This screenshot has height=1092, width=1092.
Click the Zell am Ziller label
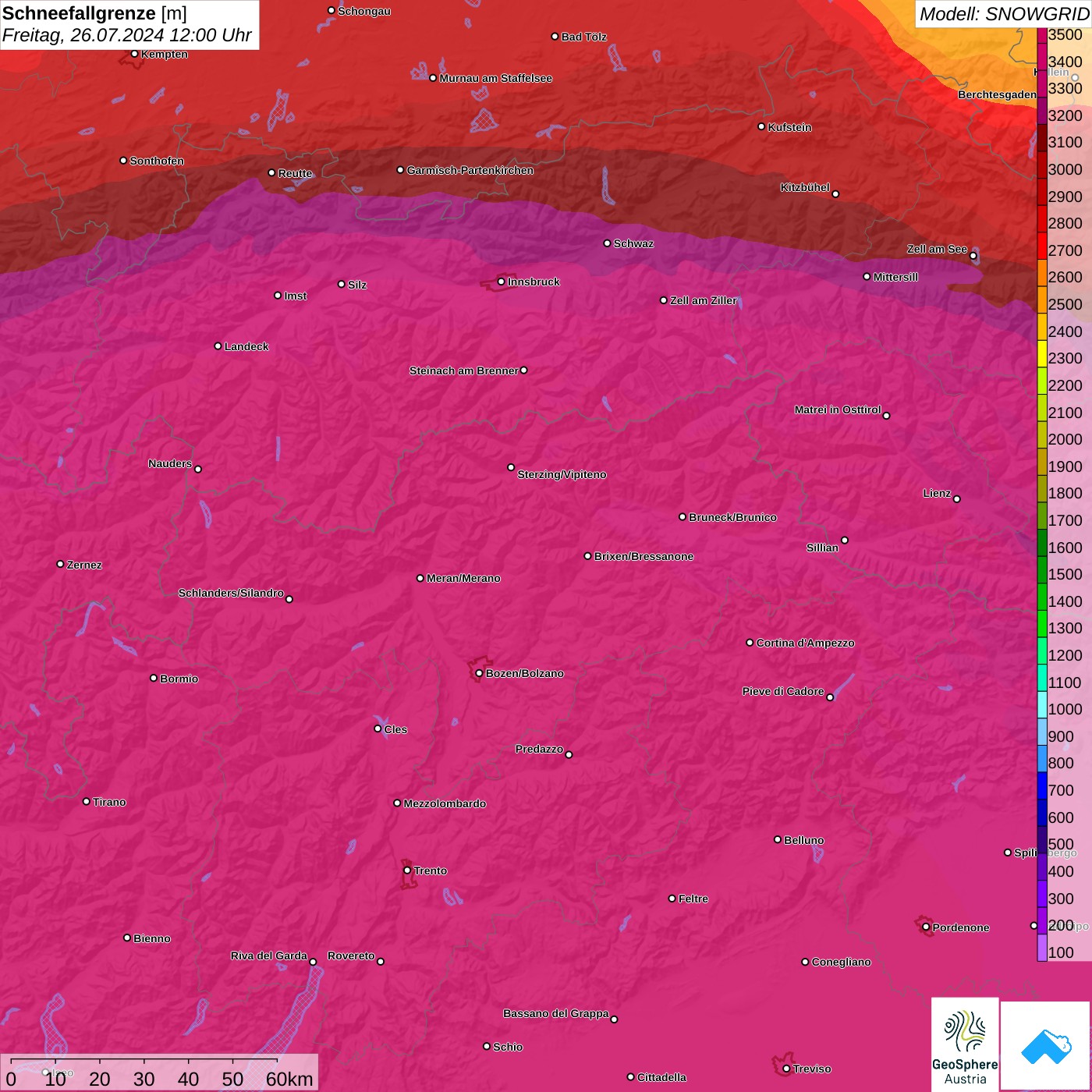point(703,300)
